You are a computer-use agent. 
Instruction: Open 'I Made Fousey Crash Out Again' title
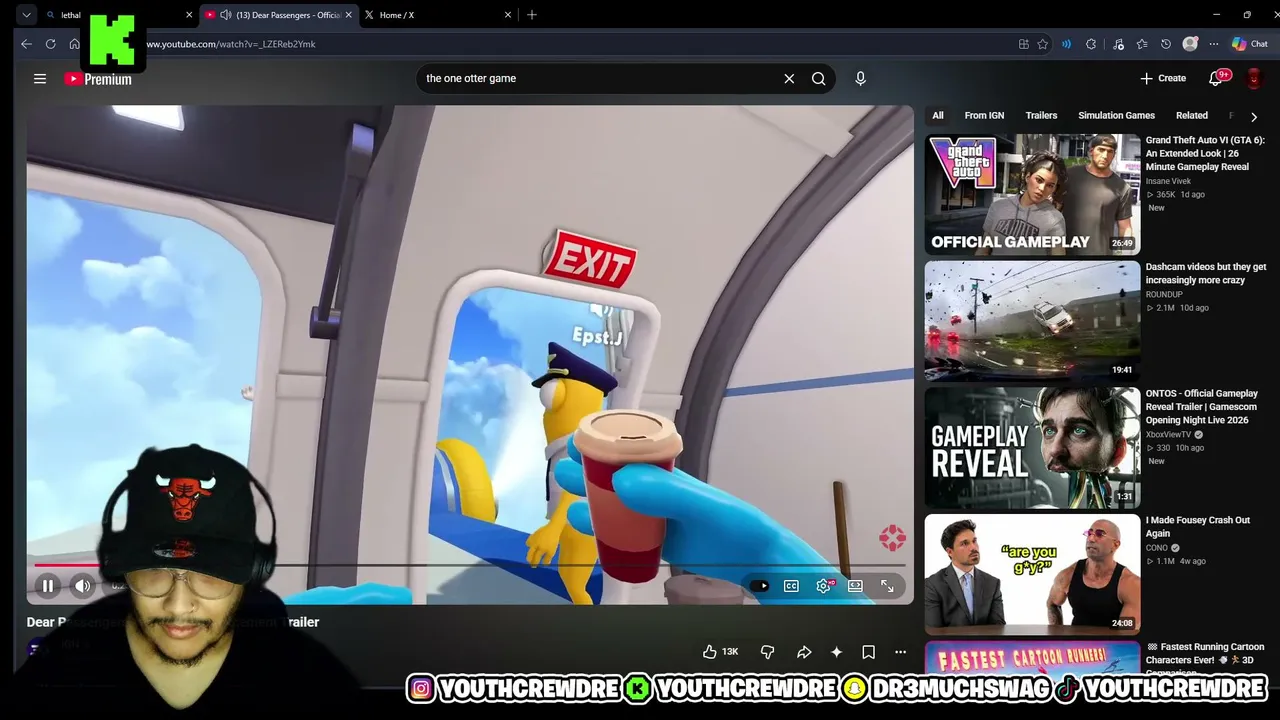coord(1198,527)
